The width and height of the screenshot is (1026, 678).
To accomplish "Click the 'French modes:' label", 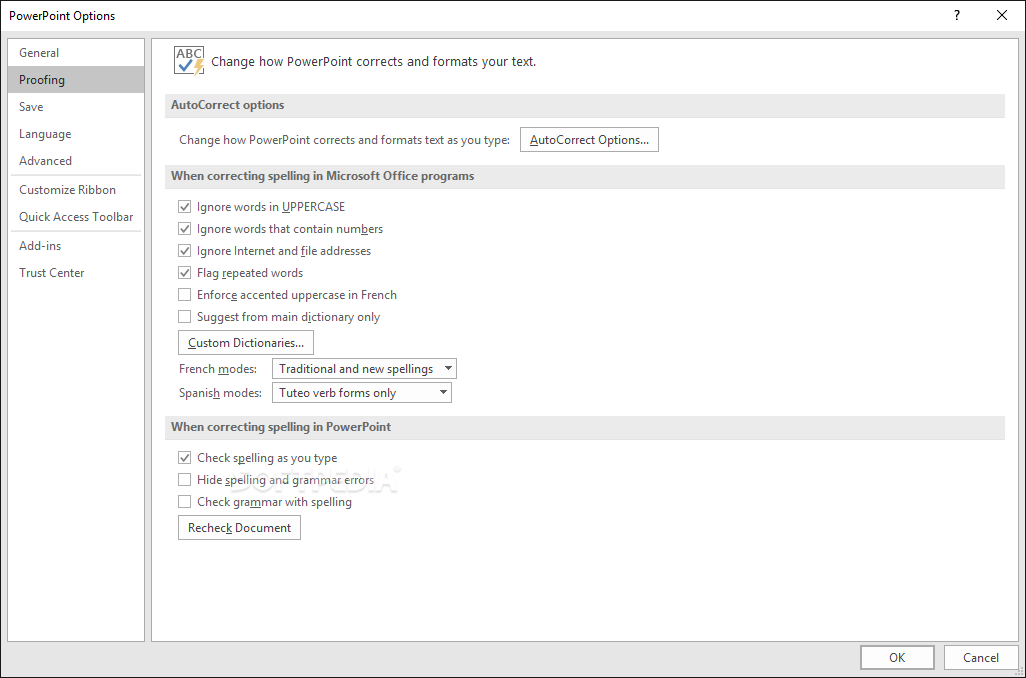I will point(217,369).
